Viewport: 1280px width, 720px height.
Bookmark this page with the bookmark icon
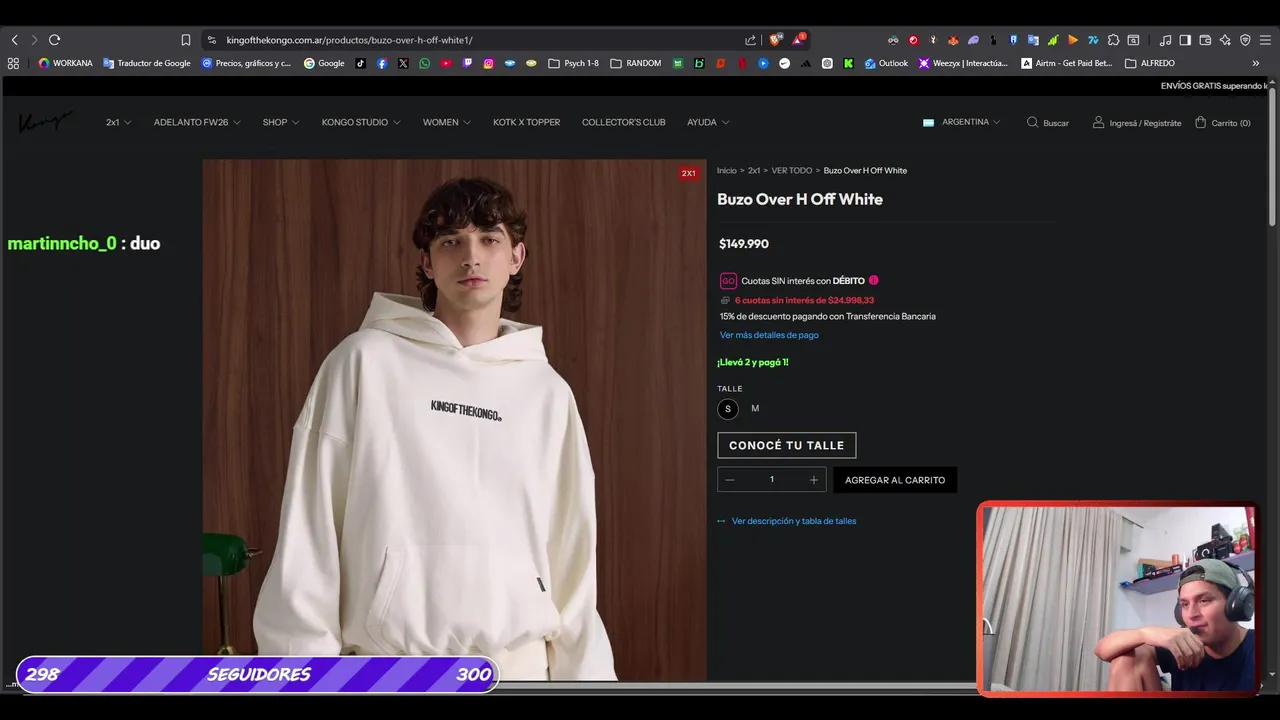186,40
